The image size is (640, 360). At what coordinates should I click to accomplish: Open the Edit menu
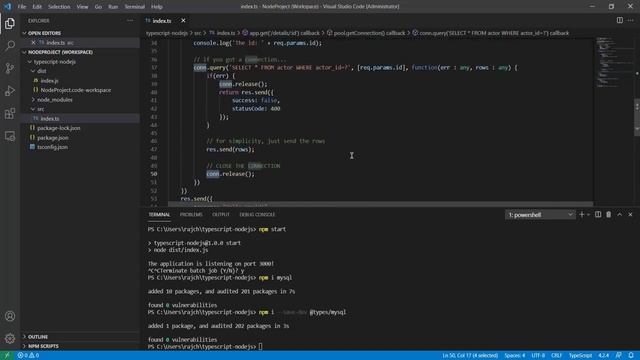(37, 7)
